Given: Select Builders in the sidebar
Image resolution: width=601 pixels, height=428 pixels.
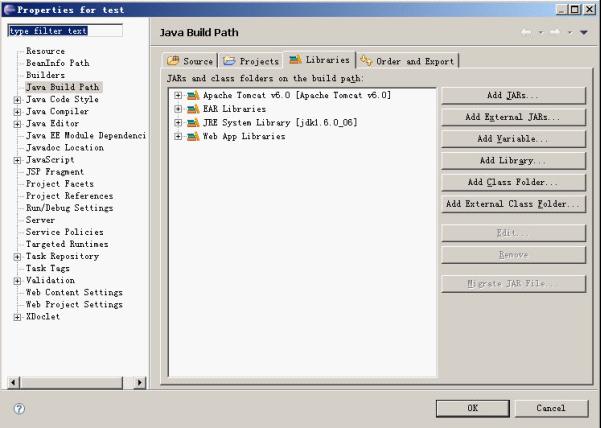Looking at the screenshot, I should (x=45, y=75).
